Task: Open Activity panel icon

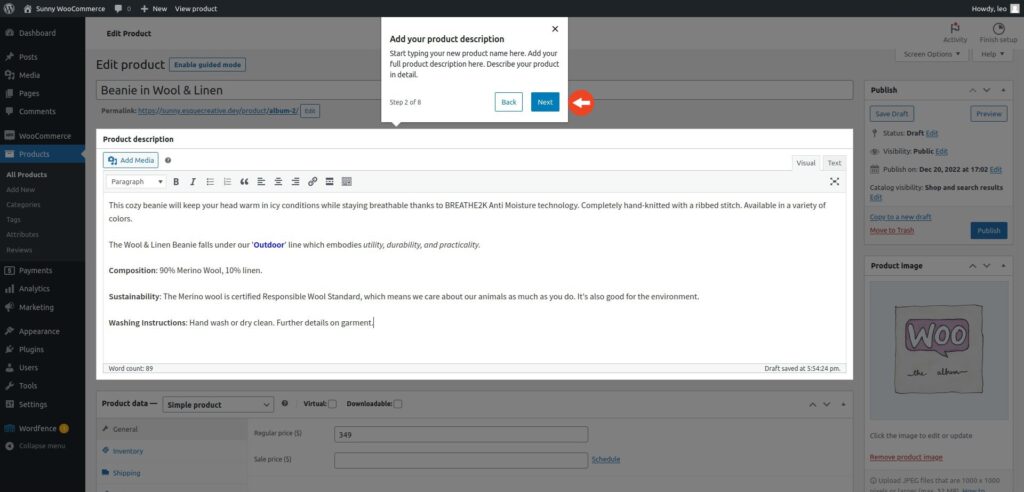Action: (955, 33)
